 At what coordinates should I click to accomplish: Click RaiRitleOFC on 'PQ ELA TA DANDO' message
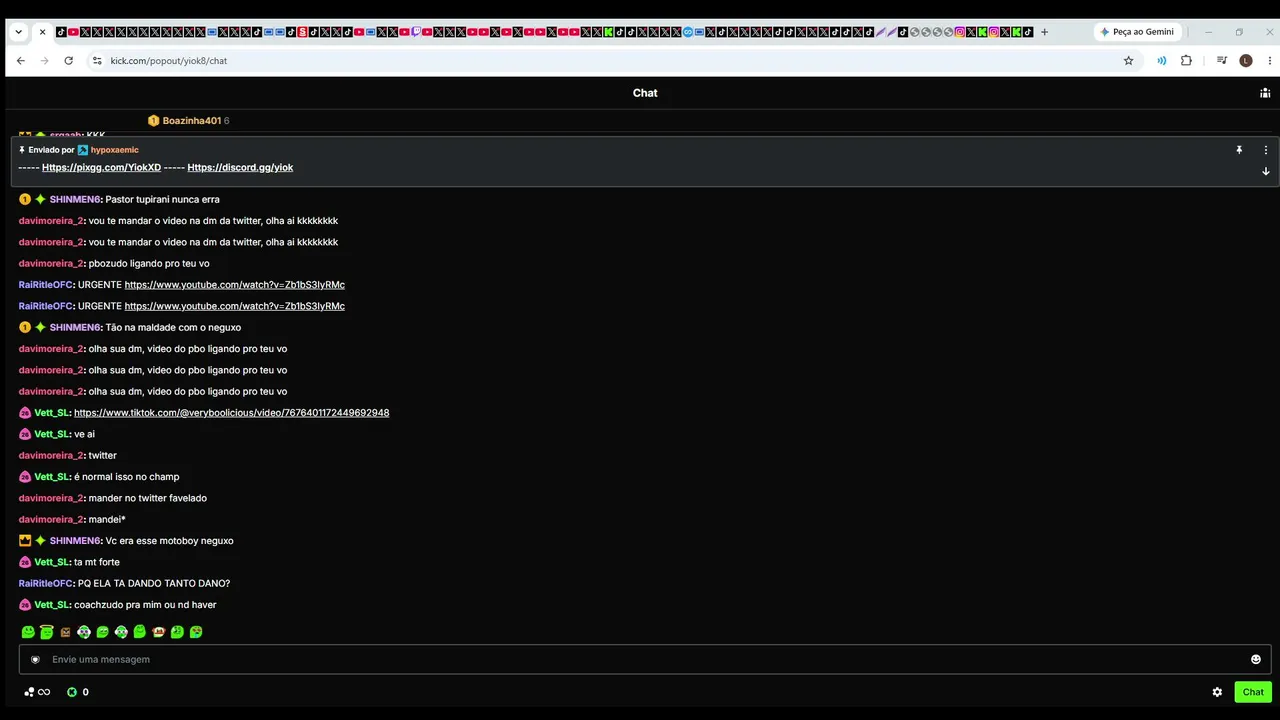(46, 583)
